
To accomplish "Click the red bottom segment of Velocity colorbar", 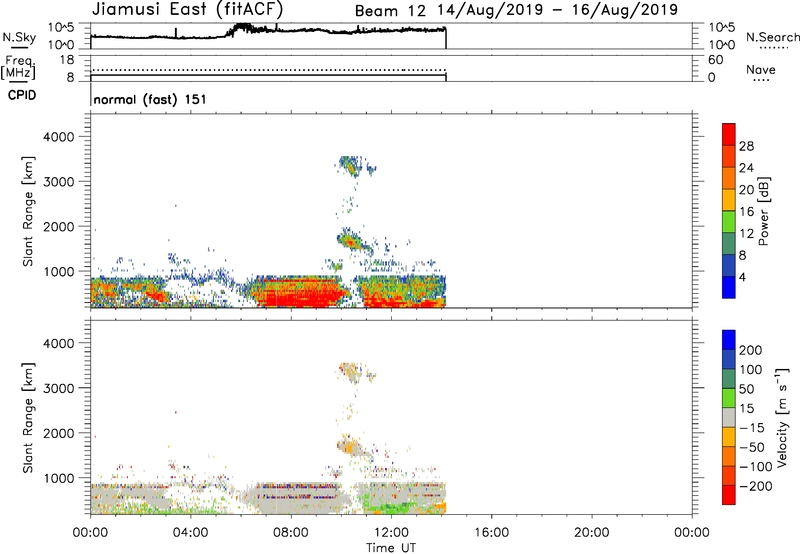I will pyautogui.click(x=729, y=495).
